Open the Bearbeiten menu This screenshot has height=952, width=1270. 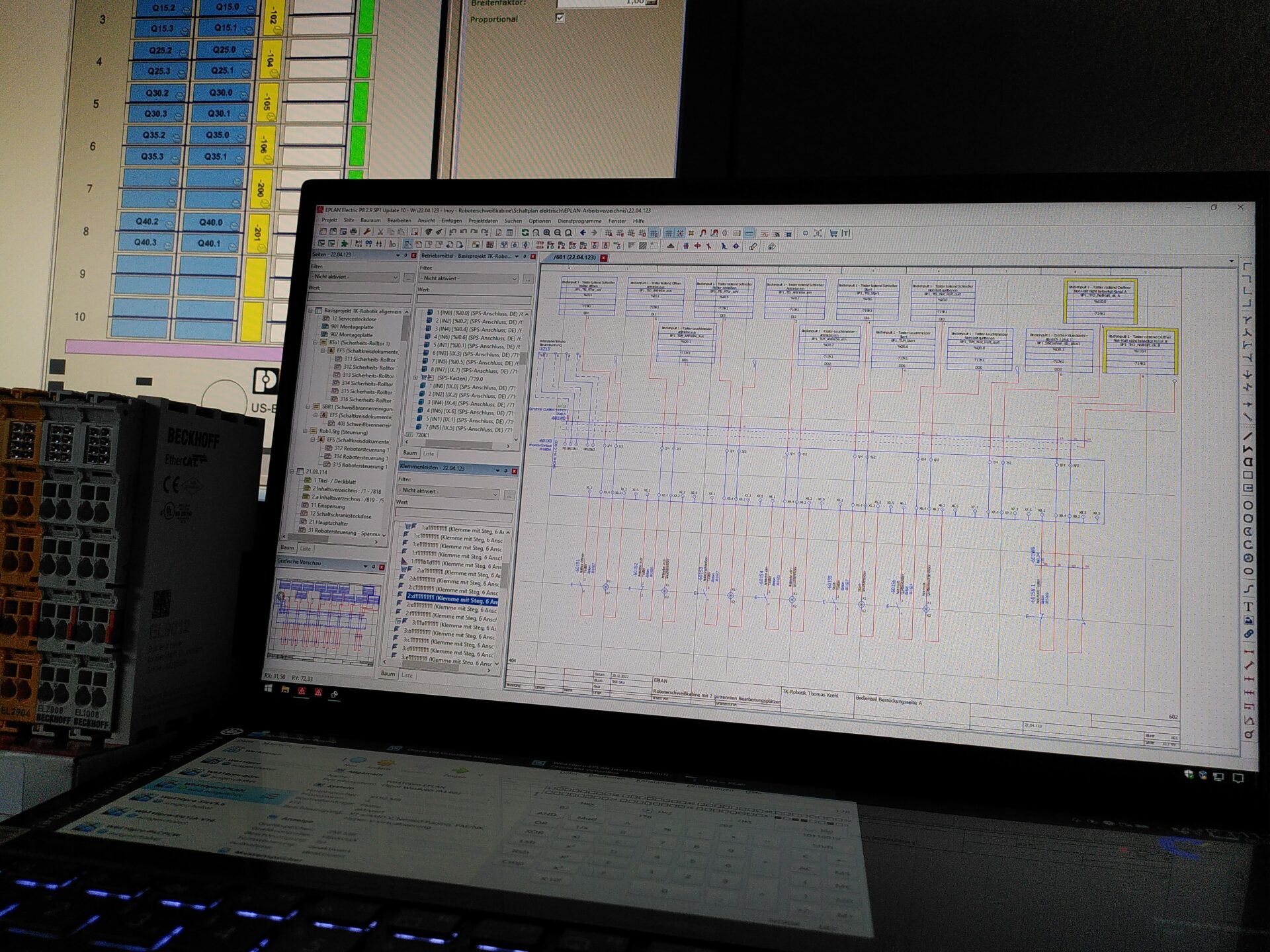[x=399, y=221]
